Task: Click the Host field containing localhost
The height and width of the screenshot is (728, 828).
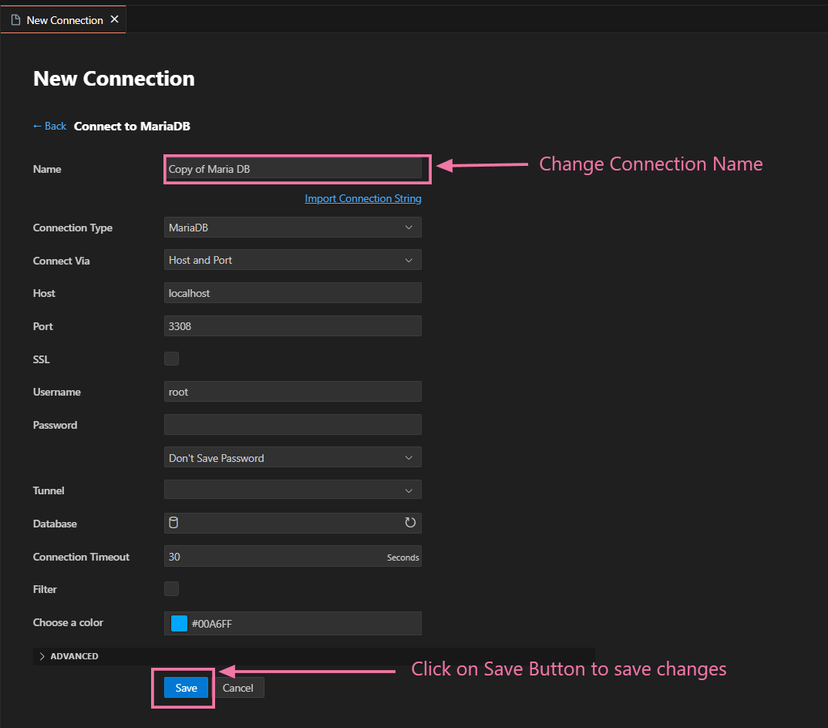Action: pyautogui.click(x=293, y=293)
